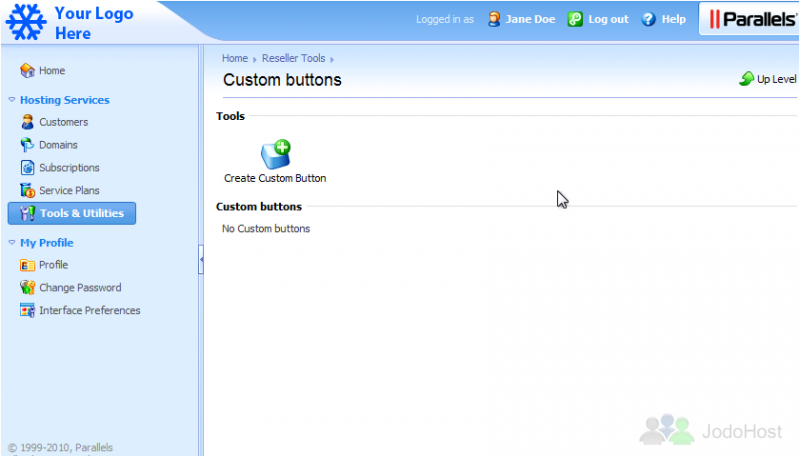Click the "Your Logo Here" text
The width and height of the screenshot is (800, 457).
click(x=94, y=23)
